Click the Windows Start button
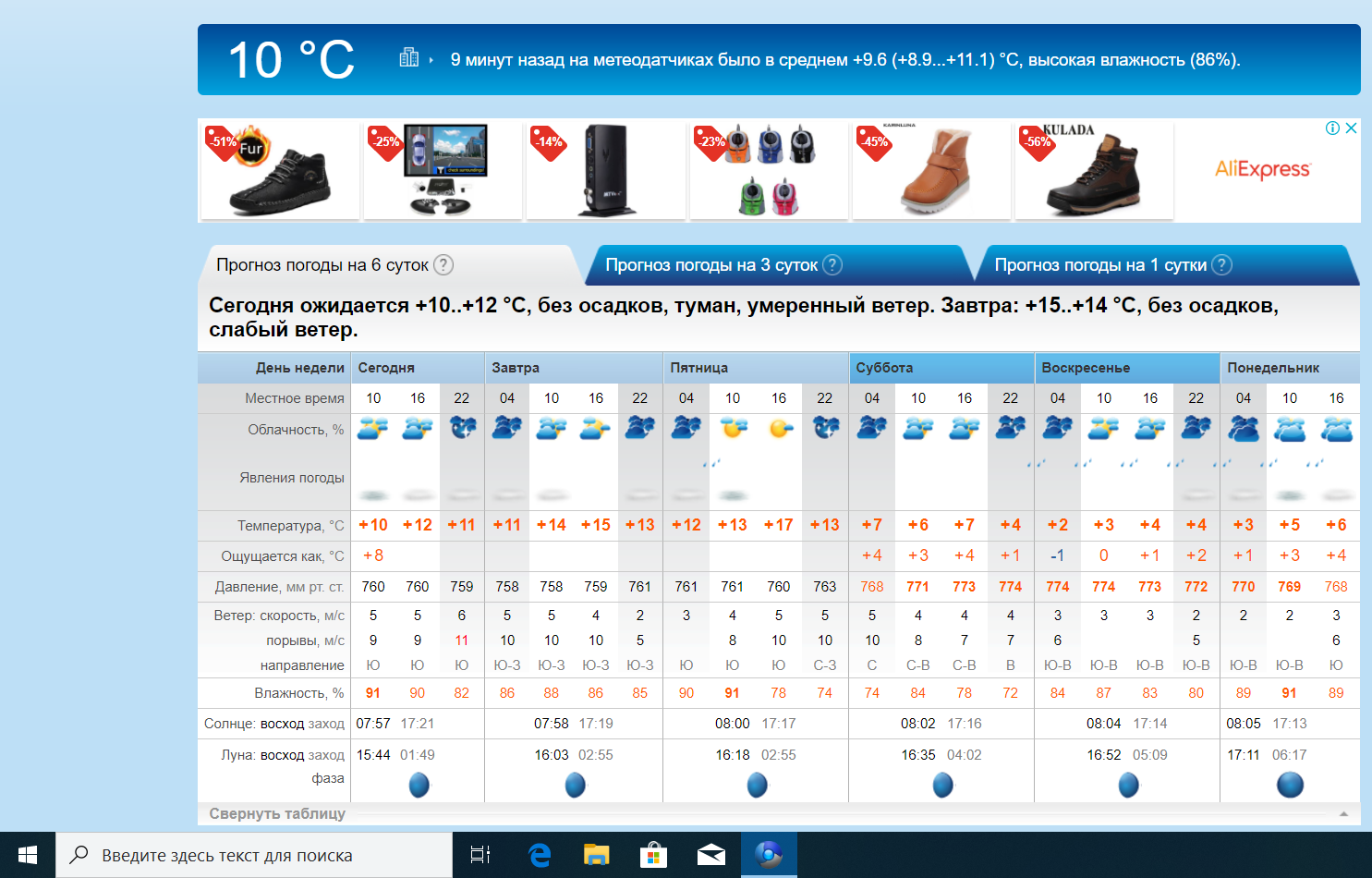Image resolution: width=1372 pixels, height=878 pixels. (28, 855)
